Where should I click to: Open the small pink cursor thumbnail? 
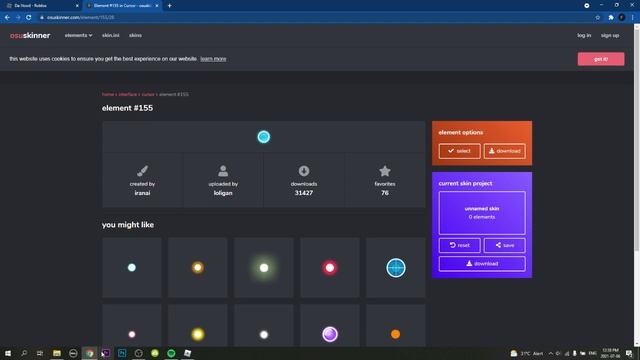pos(132,326)
